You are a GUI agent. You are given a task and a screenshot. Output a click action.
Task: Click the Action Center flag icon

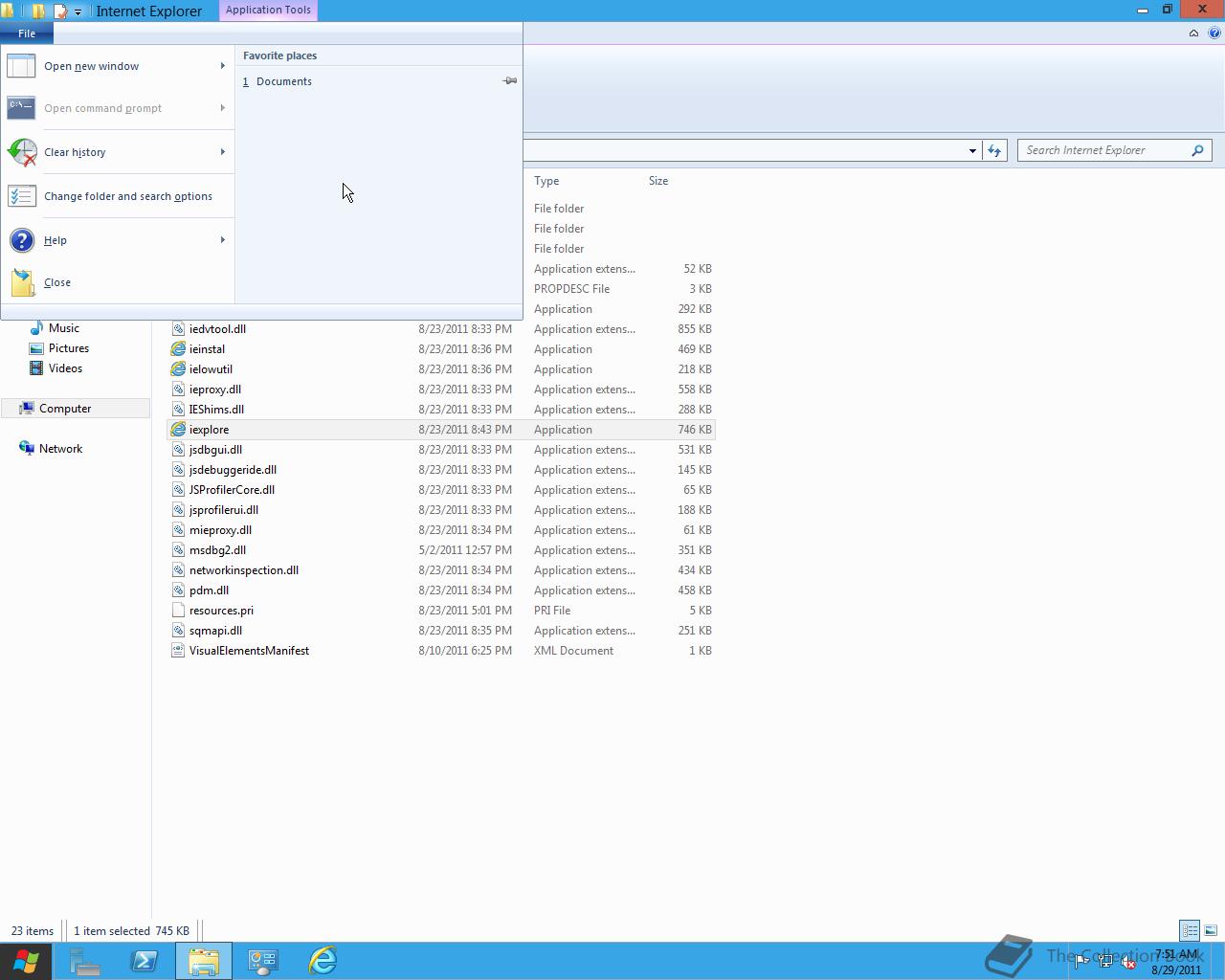(x=1081, y=962)
